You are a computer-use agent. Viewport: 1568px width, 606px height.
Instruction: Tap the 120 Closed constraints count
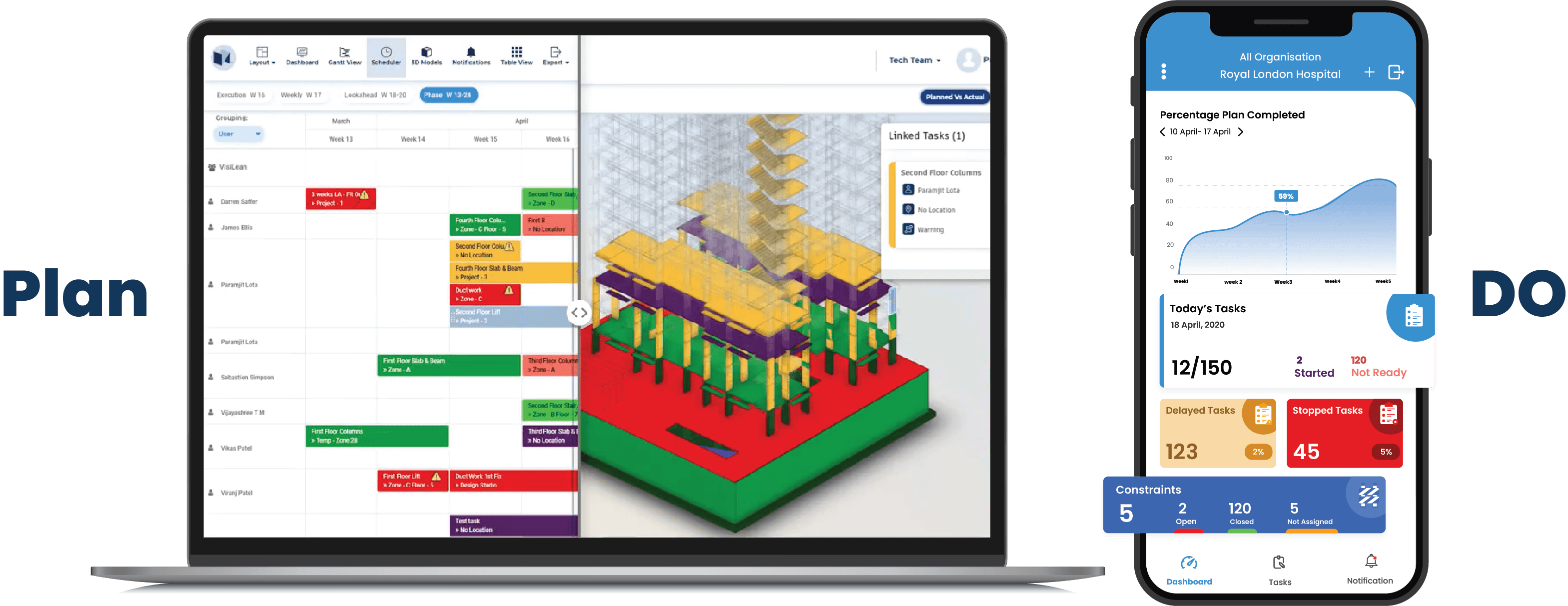[1240, 513]
